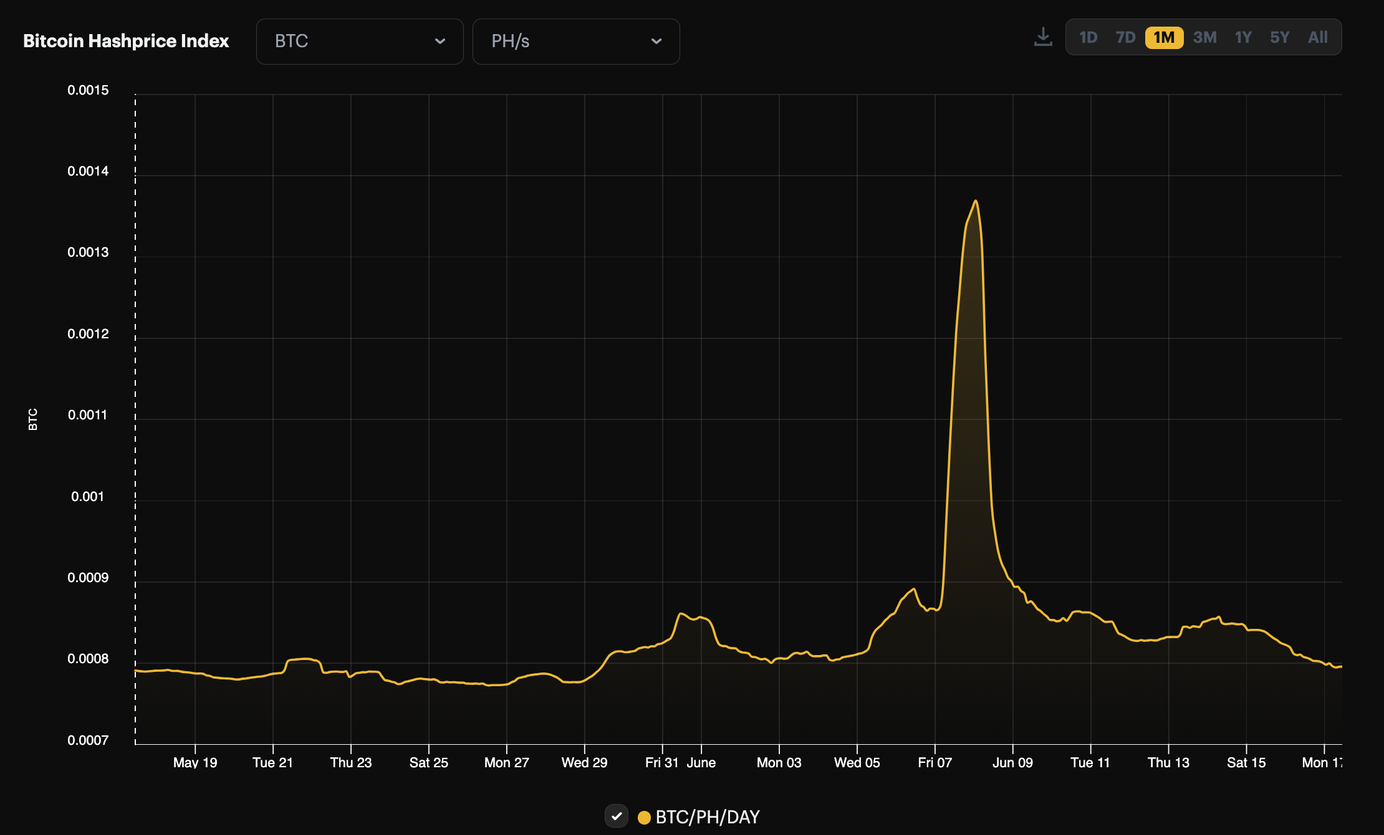Click the BTC/PH/DAY legend label
Viewport: 1384px width, 835px height.
tap(708, 818)
